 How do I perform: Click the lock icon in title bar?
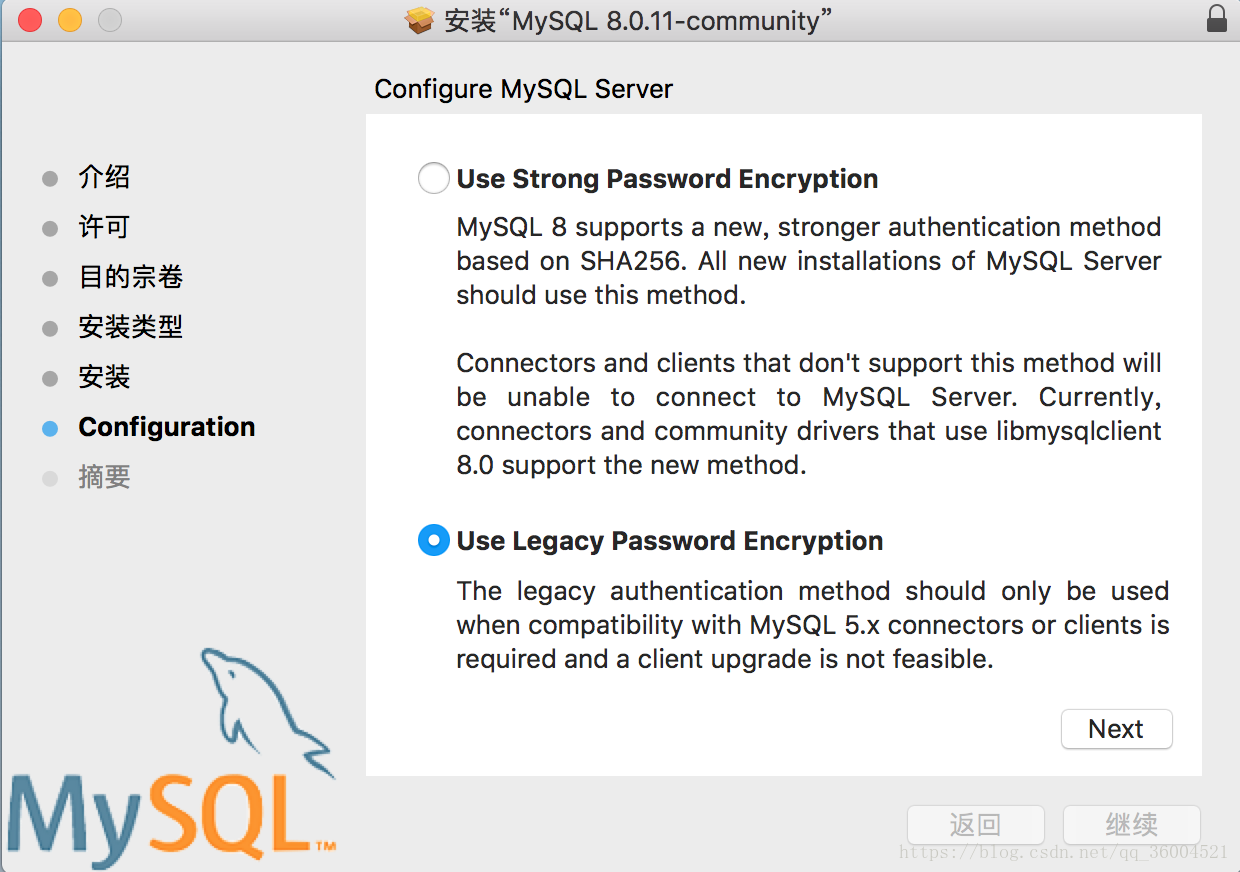1216,19
